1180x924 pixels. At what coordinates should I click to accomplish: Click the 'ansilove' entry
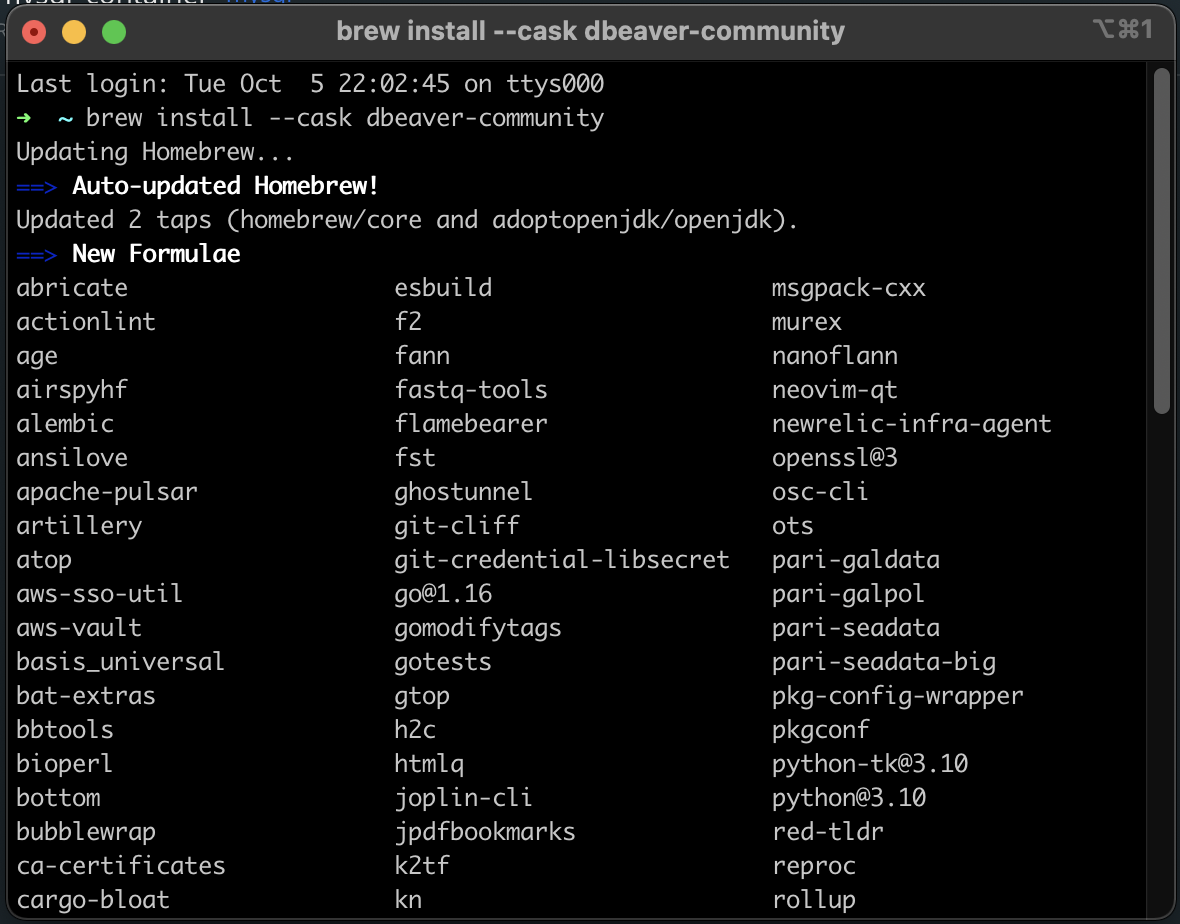[x=72, y=457]
